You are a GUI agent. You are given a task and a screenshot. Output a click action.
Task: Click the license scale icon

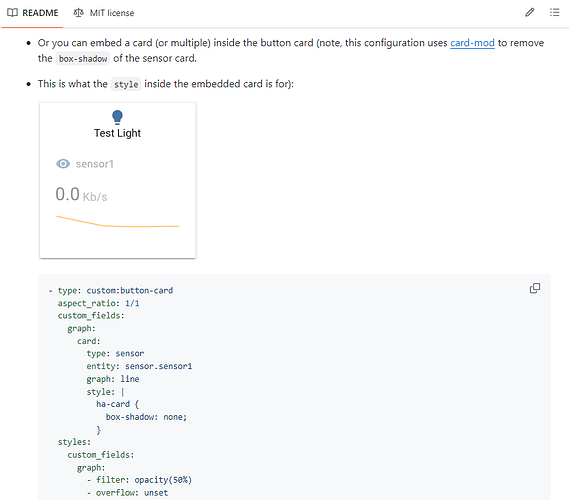click(x=78, y=13)
